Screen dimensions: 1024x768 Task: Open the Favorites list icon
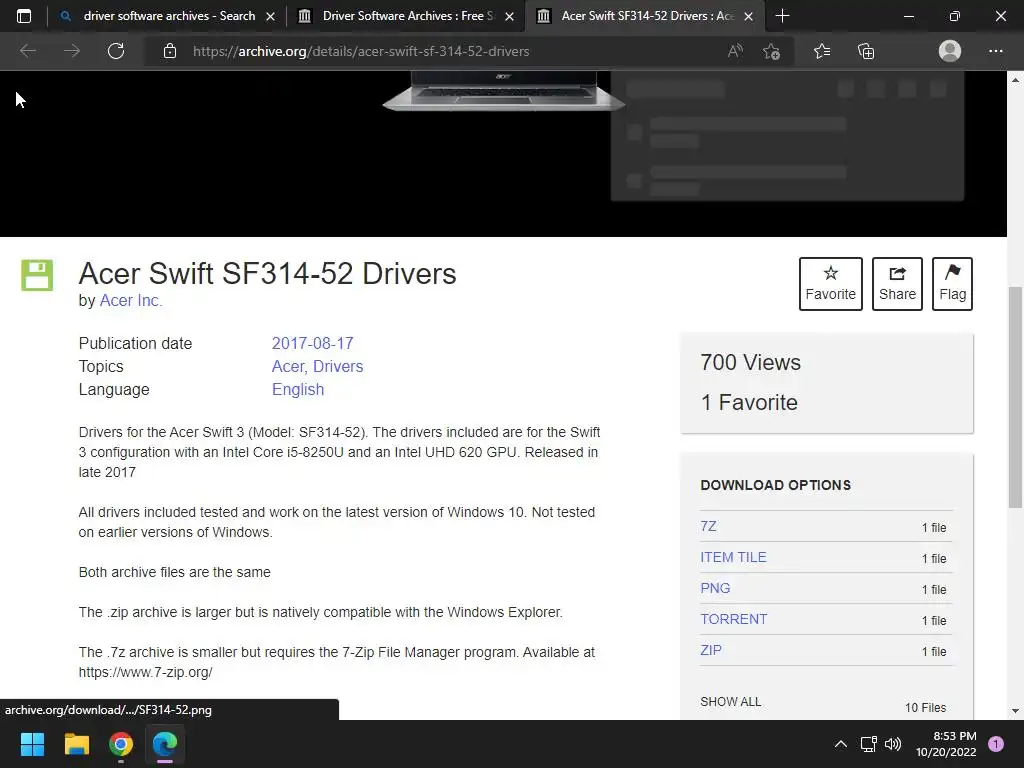(x=822, y=51)
